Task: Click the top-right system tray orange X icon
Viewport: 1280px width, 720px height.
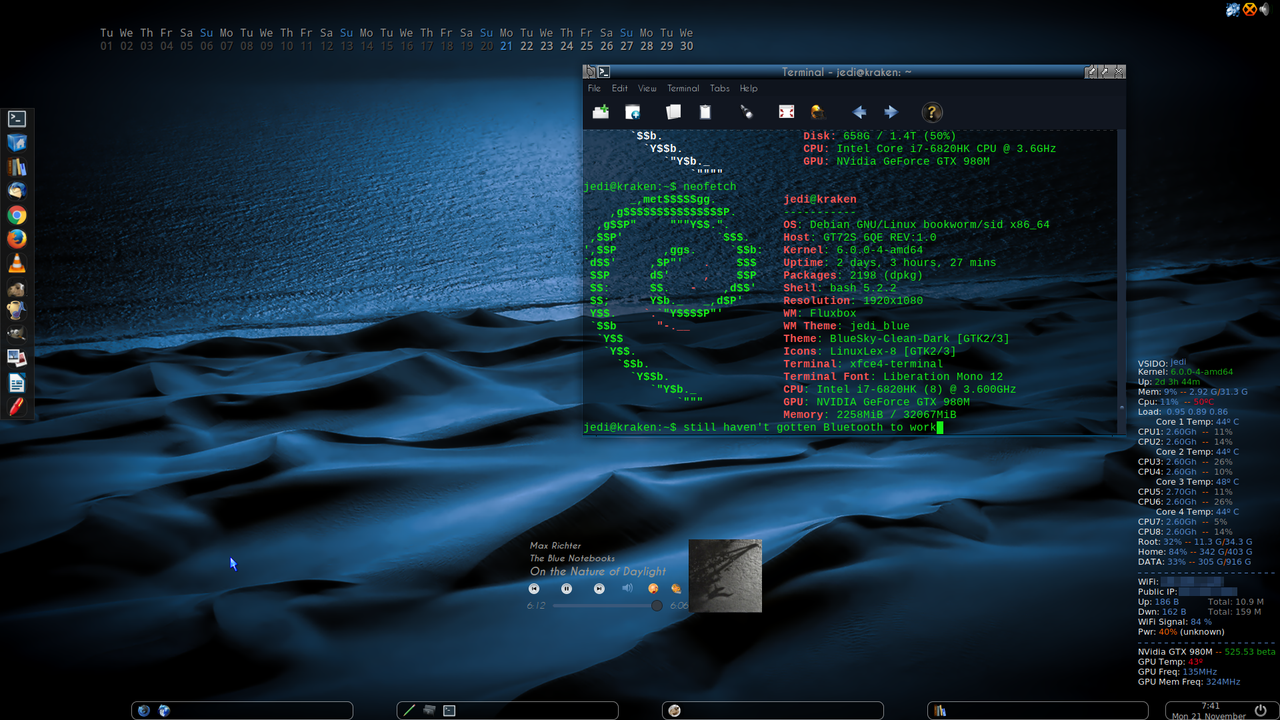Action: click(1250, 10)
